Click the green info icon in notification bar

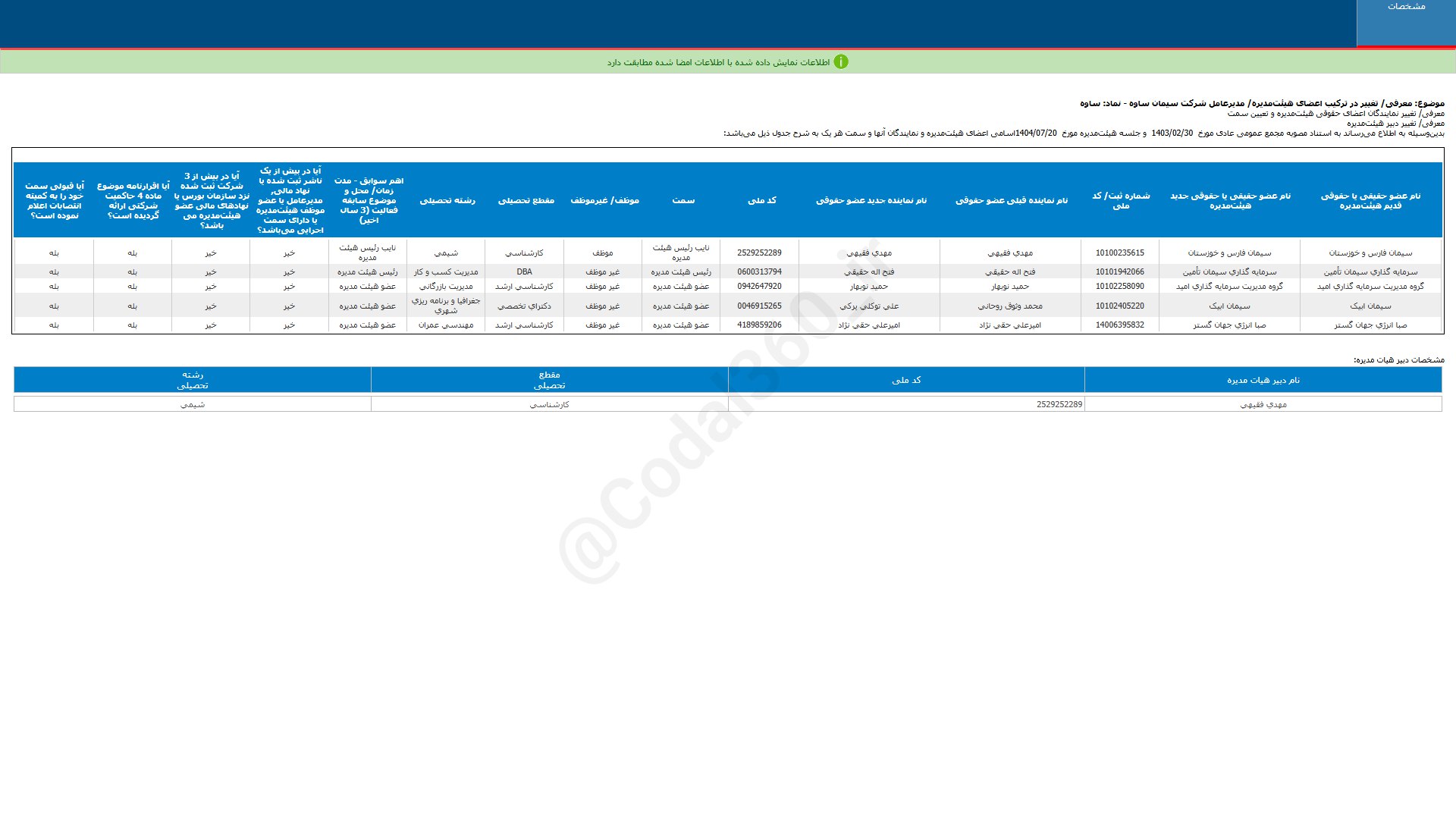[x=840, y=62]
